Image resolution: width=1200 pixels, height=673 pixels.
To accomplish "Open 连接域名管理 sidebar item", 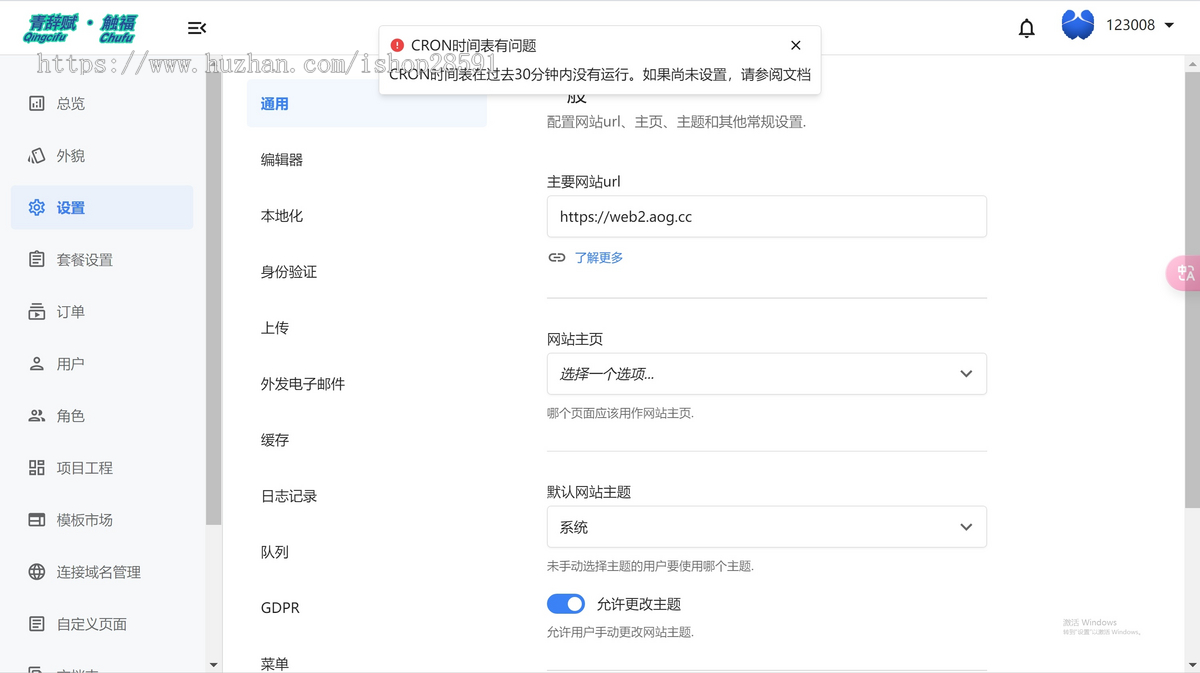I will click(102, 571).
